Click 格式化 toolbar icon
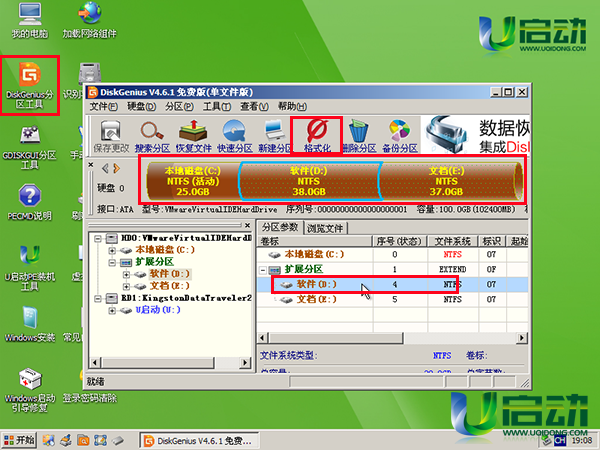 [x=317, y=136]
